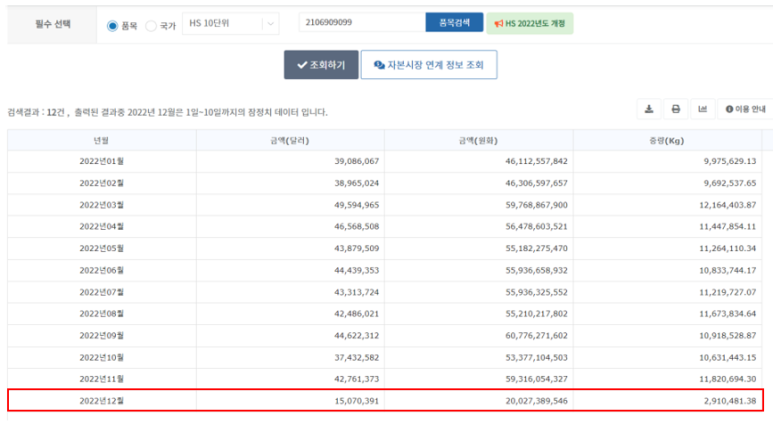Open the HS 2022년도 개정 notice
773x424 pixels.
(x=530, y=23)
